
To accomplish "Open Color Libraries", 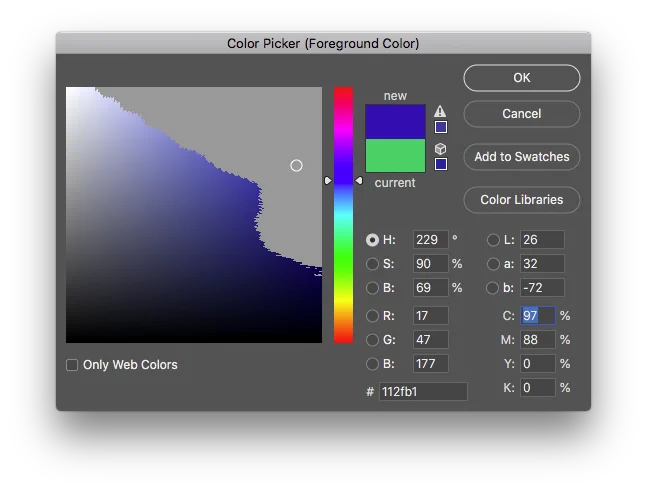I will tap(522, 200).
